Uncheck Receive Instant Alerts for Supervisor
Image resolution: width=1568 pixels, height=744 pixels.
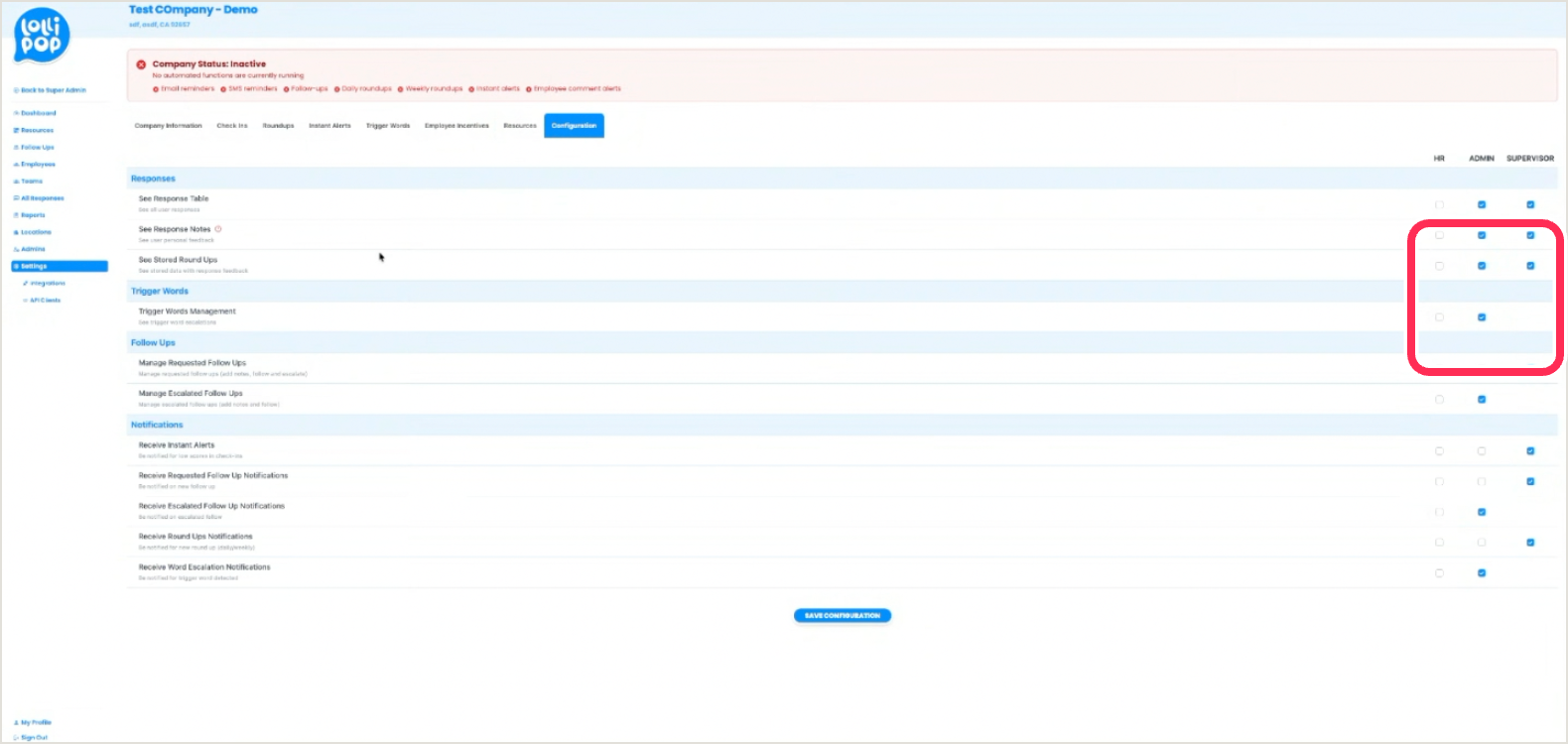coord(1530,451)
